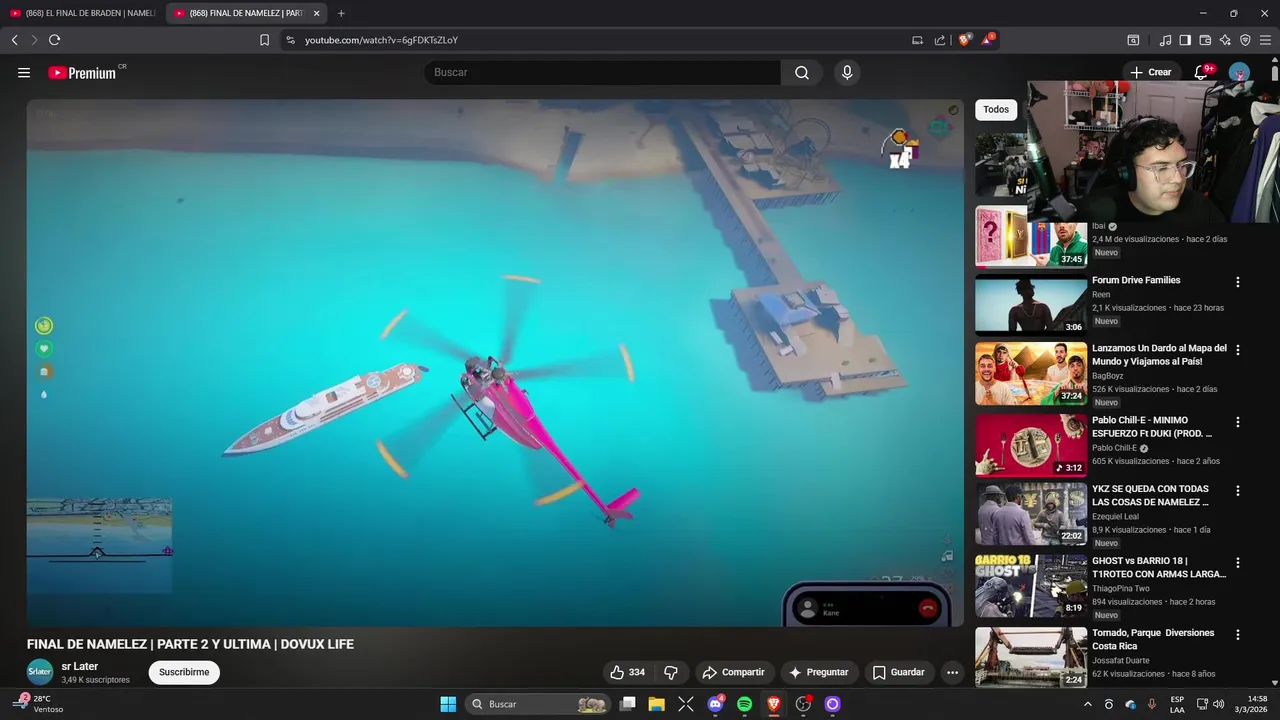This screenshot has width=1280, height=720.
Task: Open Leo AI sparkle icon
Action: pos(1225,40)
